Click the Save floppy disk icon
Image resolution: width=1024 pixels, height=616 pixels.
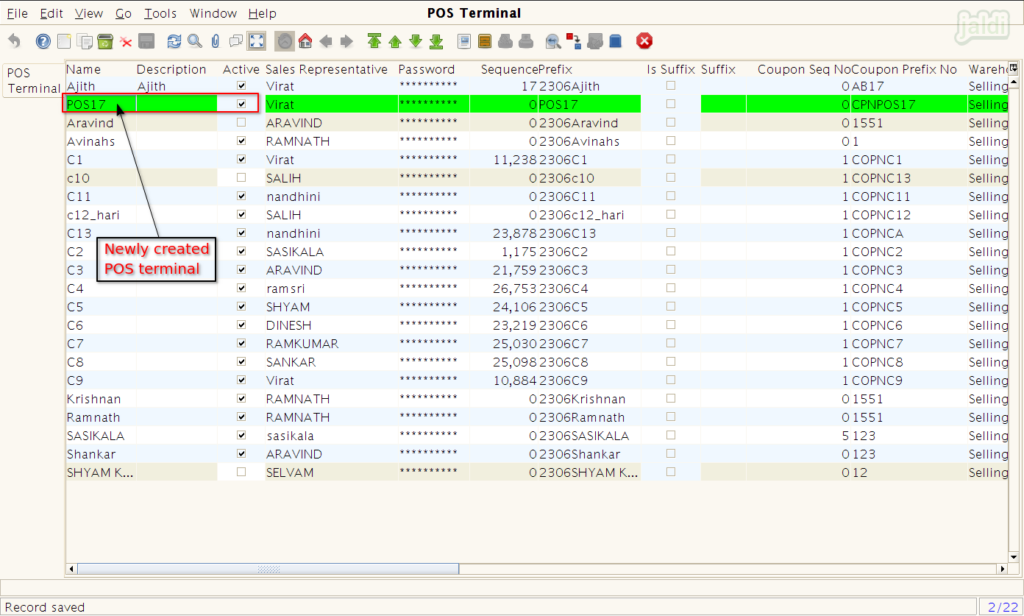coord(146,41)
